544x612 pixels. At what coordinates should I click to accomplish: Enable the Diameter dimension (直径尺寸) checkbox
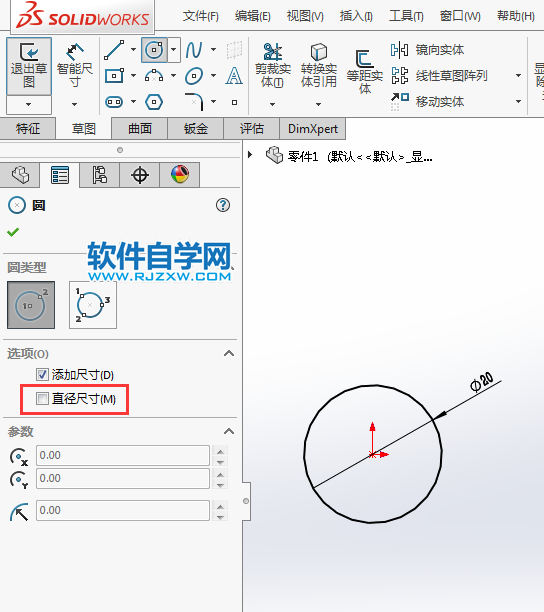point(42,399)
